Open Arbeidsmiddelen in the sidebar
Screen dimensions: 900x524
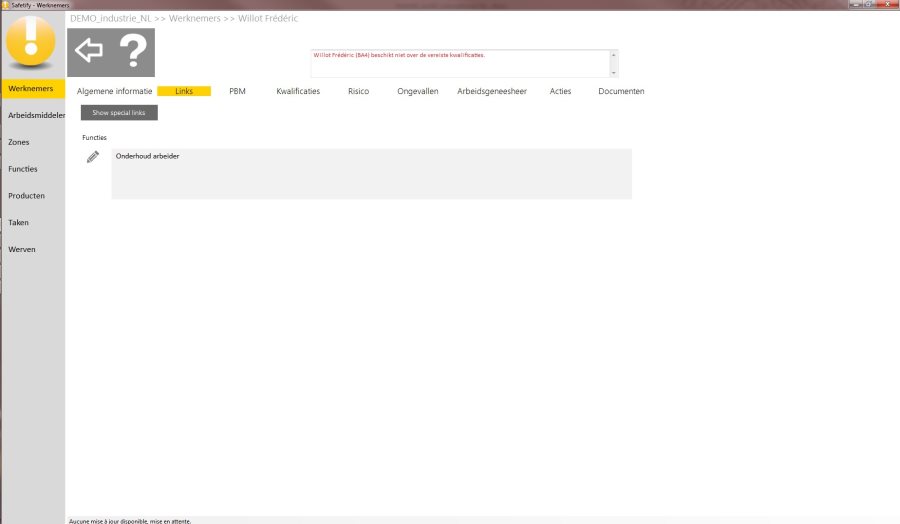[33, 116]
